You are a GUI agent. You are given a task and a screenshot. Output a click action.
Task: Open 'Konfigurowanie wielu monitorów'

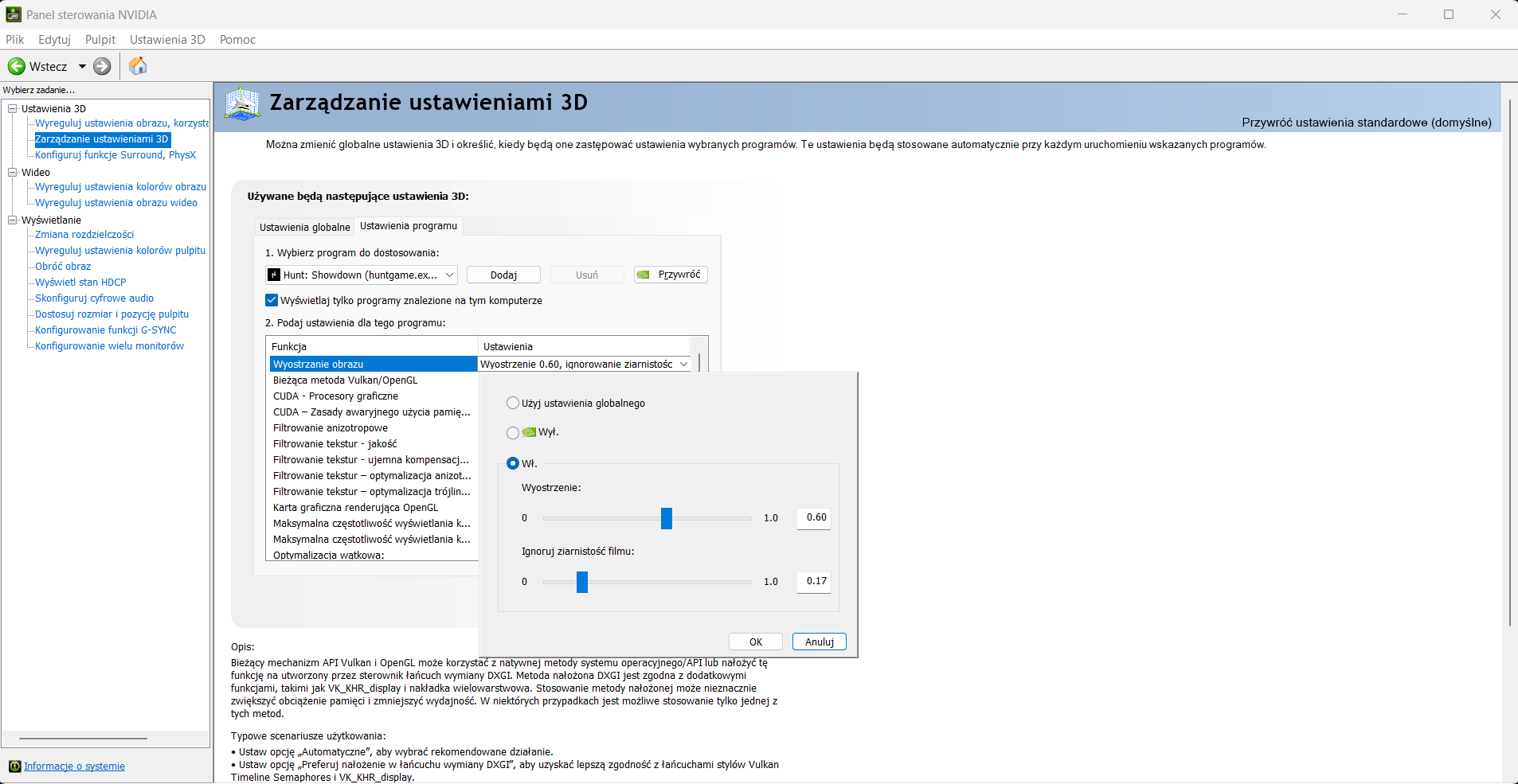pyautogui.click(x=109, y=346)
